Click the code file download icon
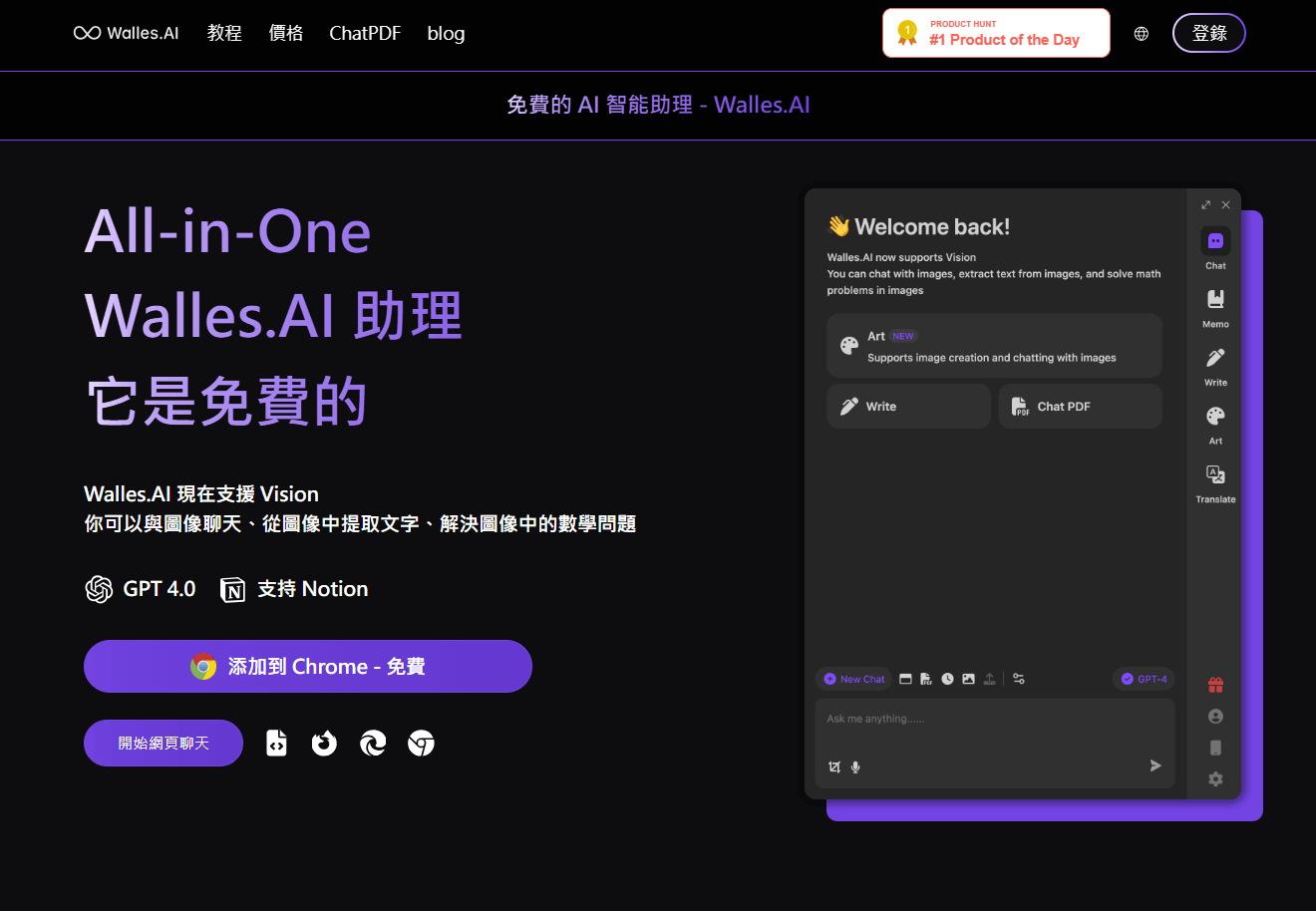1316x911 pixels. [x=276, y=743]
